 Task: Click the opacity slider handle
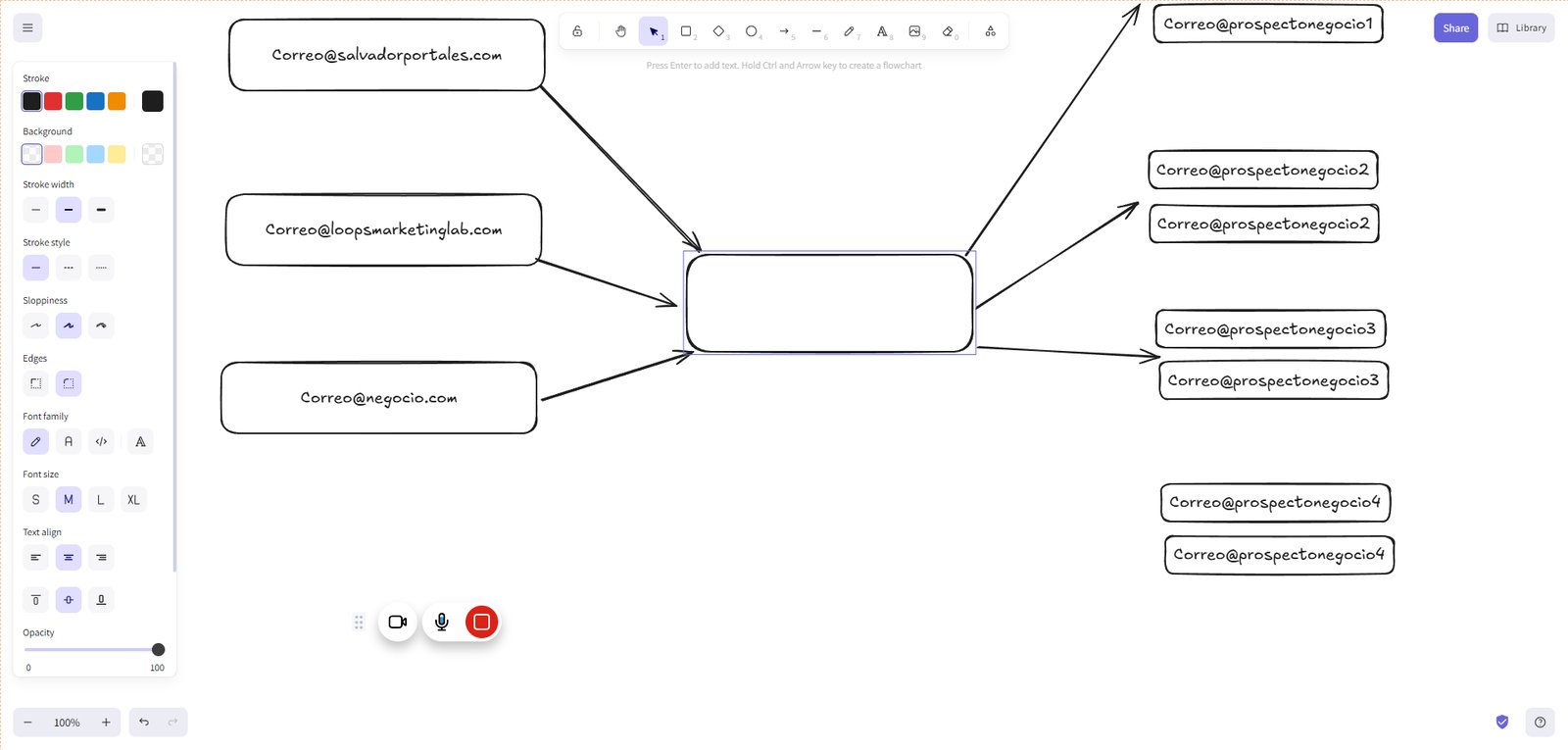click(158, 650)
